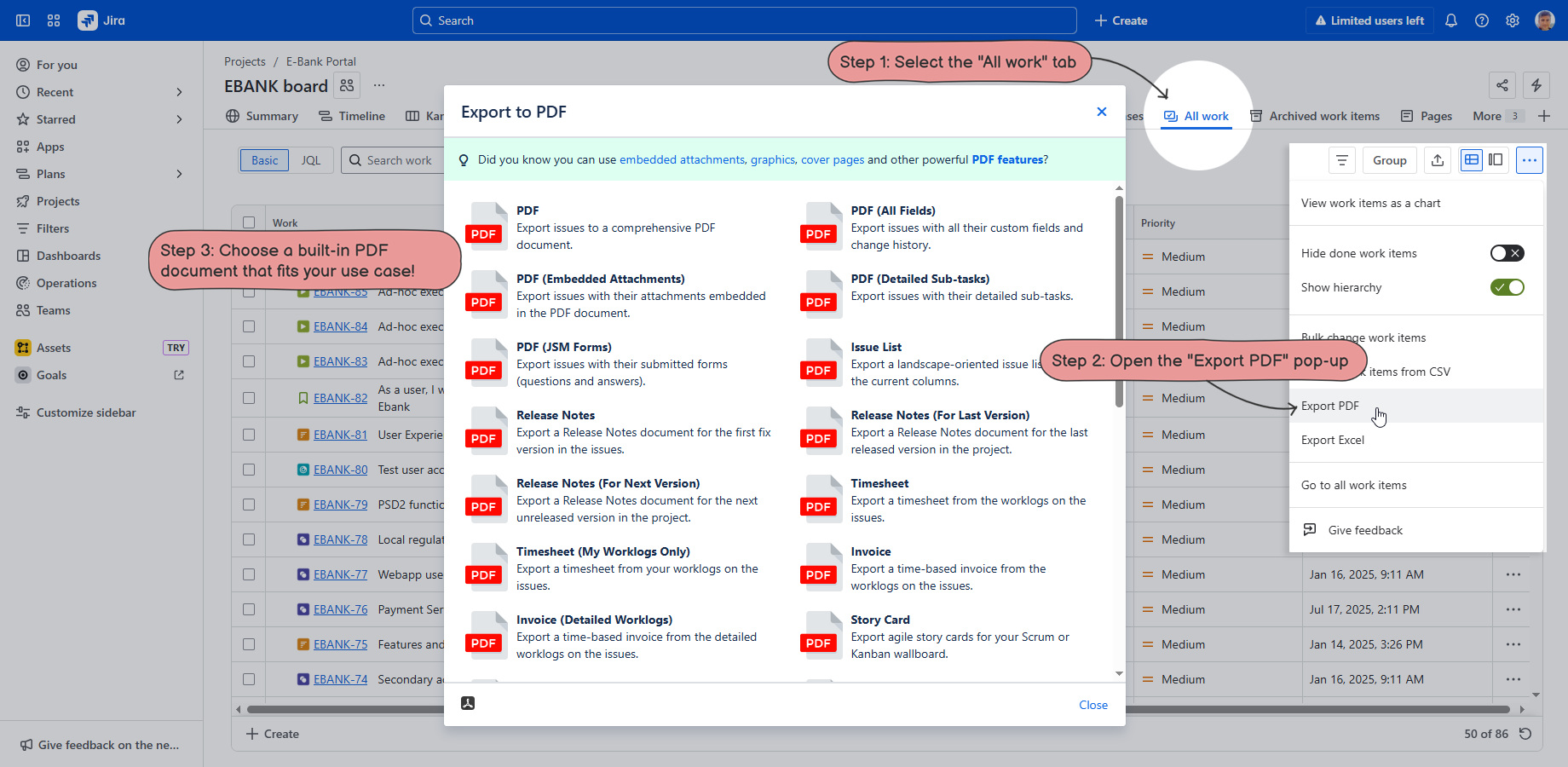Click the automation lightning bolt icon
This screenshot has height=767, width=1568.
coord(1536,85)
